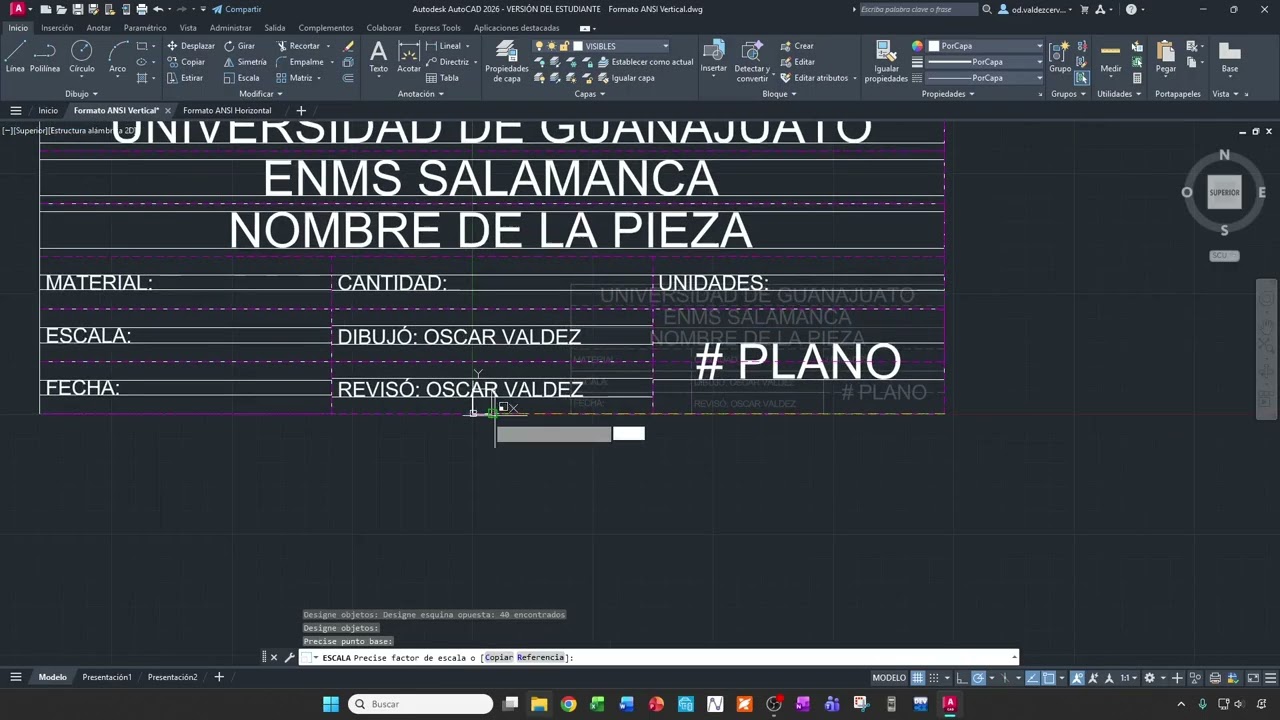This screenshot has width=1280, height=720.
Task: Toggle the drawing grid display in status bar
Action: [x=917, y=678]
